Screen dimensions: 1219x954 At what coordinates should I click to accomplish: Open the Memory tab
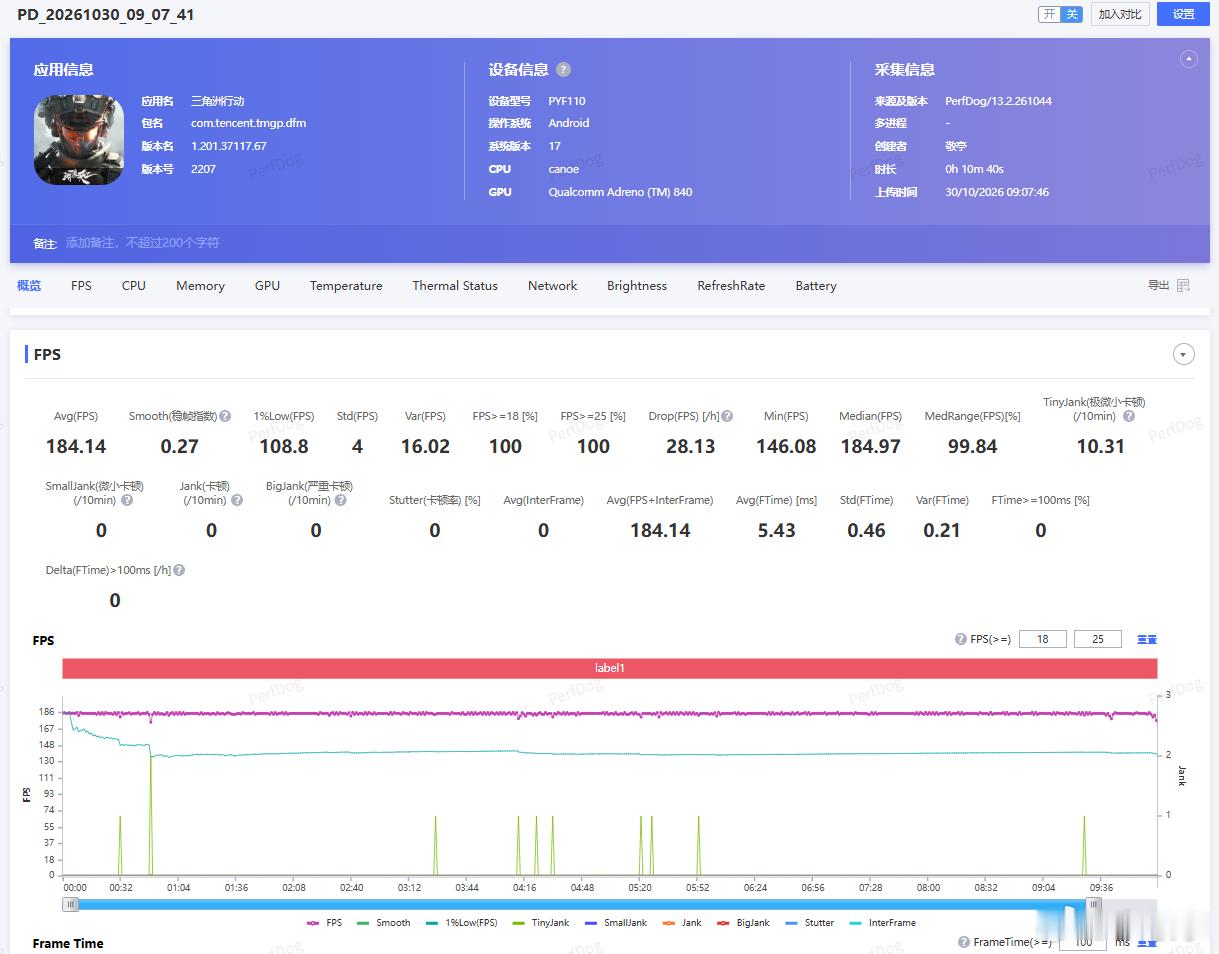[x=200, y=286]
